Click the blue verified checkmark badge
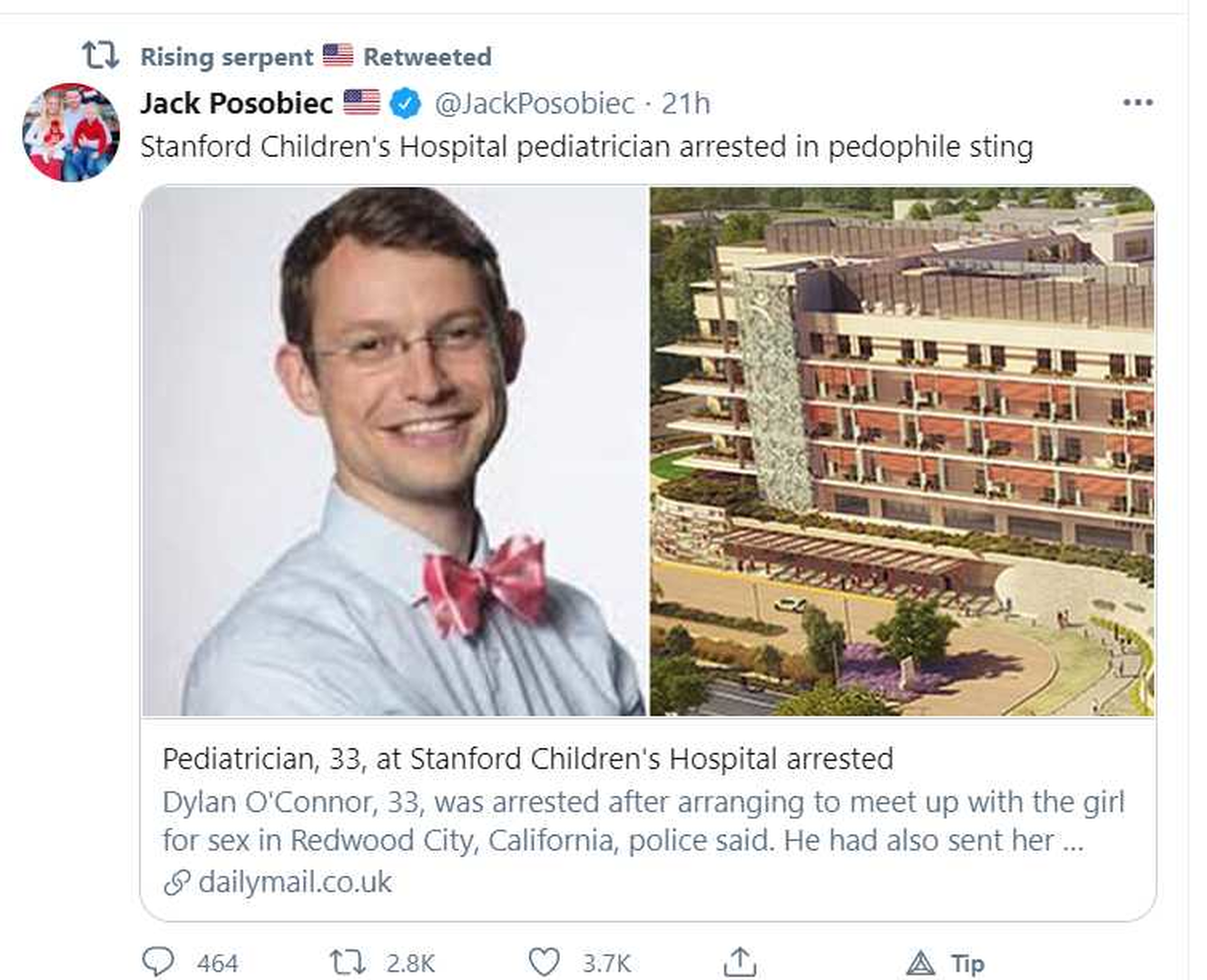Viewport: 1207px width, 980px height. [x=405, y=103]
